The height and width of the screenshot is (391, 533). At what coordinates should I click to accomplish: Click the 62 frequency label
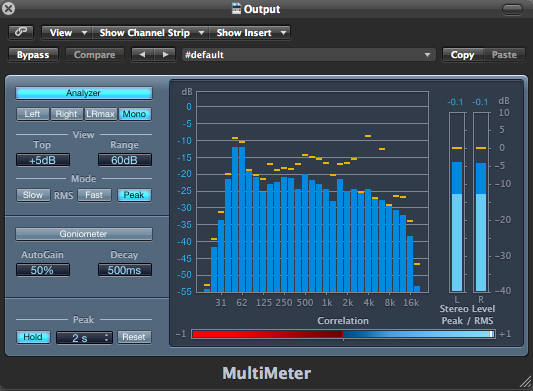(242, 303)
